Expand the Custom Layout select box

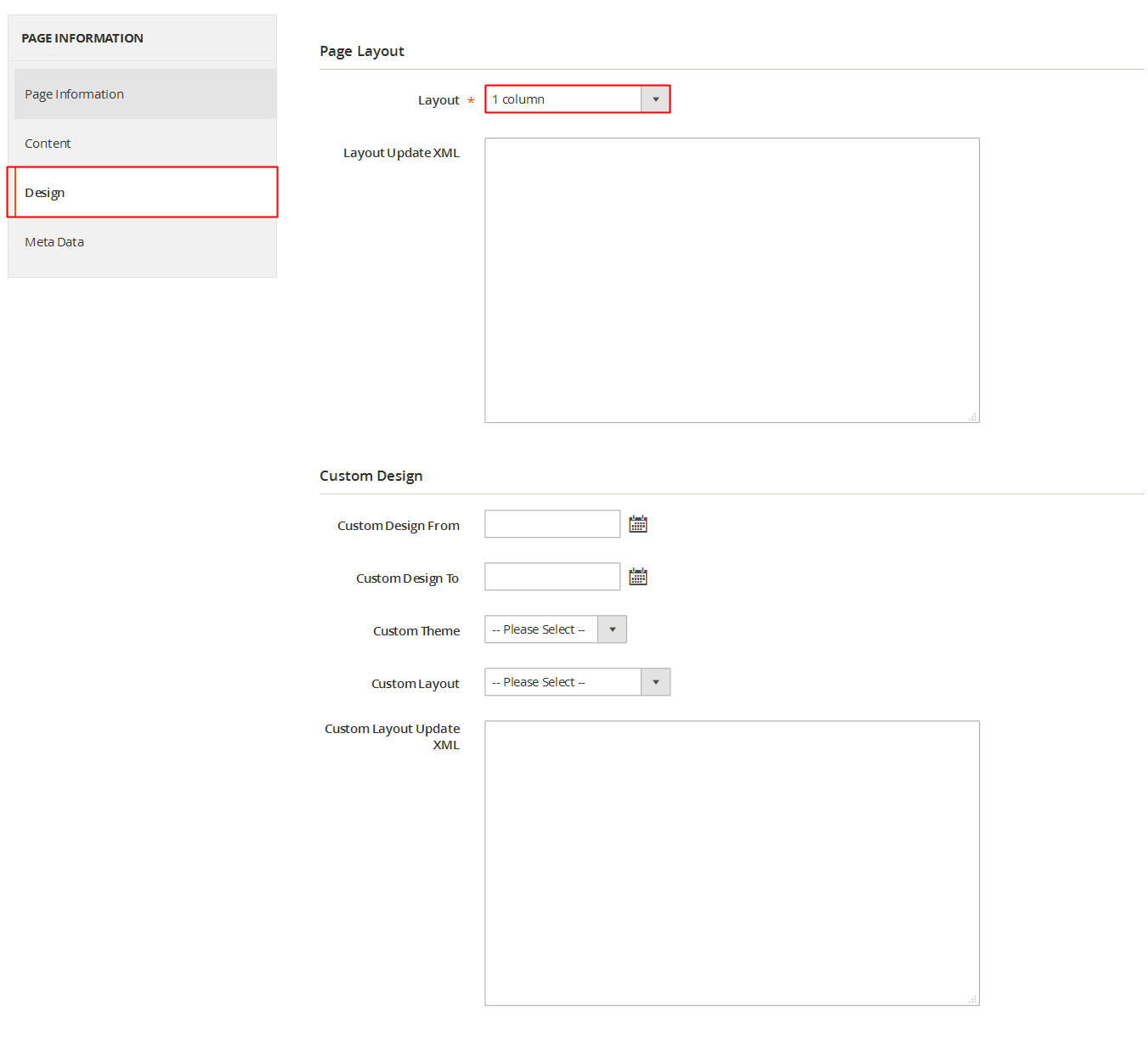[x=578, y=682]
